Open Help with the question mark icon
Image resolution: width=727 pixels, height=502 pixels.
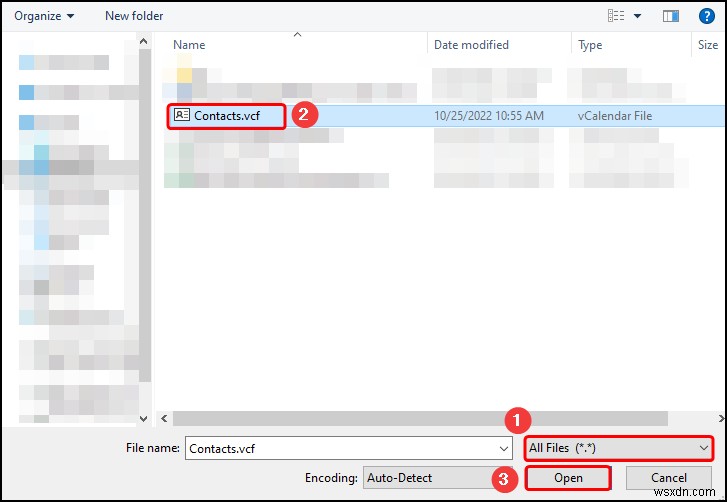pos(707,16)
